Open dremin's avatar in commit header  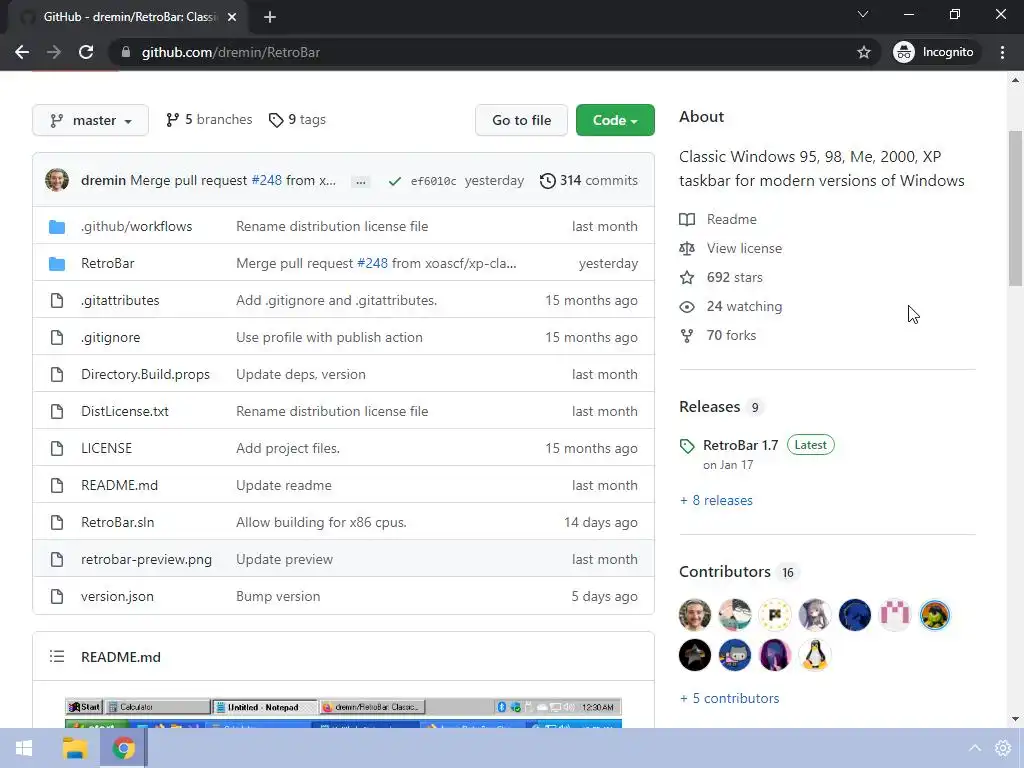tap(57, 180)
